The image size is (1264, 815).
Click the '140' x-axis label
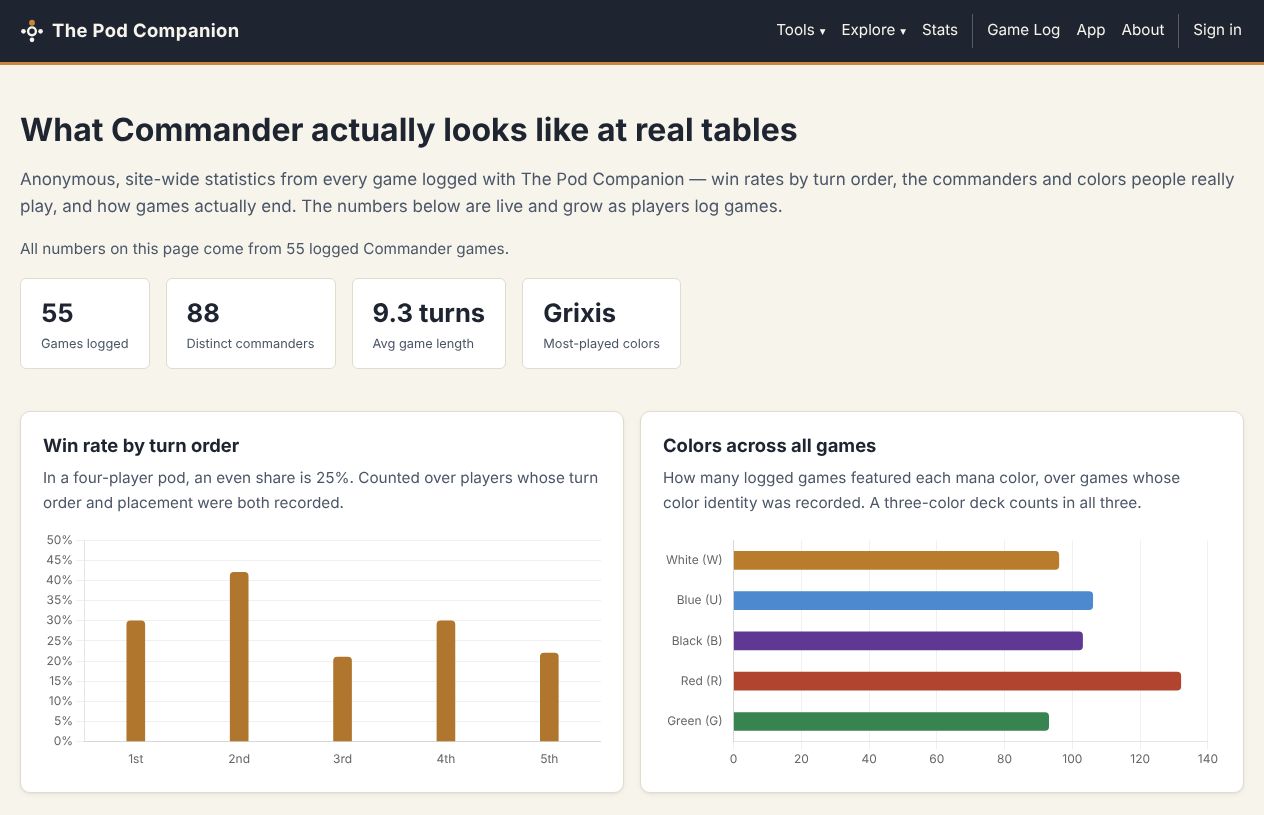1207,759
